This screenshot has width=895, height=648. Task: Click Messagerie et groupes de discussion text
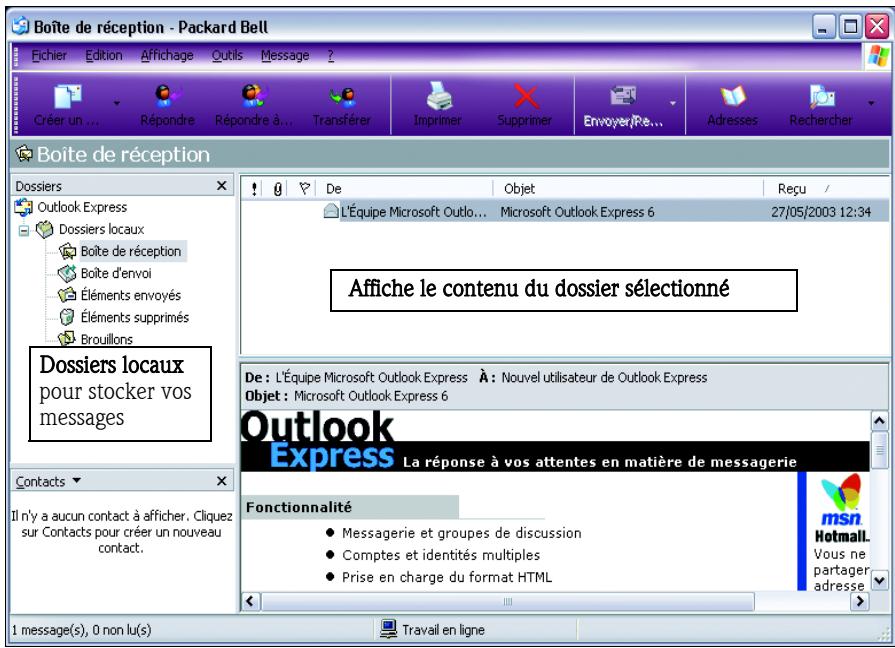pos(462,533)
